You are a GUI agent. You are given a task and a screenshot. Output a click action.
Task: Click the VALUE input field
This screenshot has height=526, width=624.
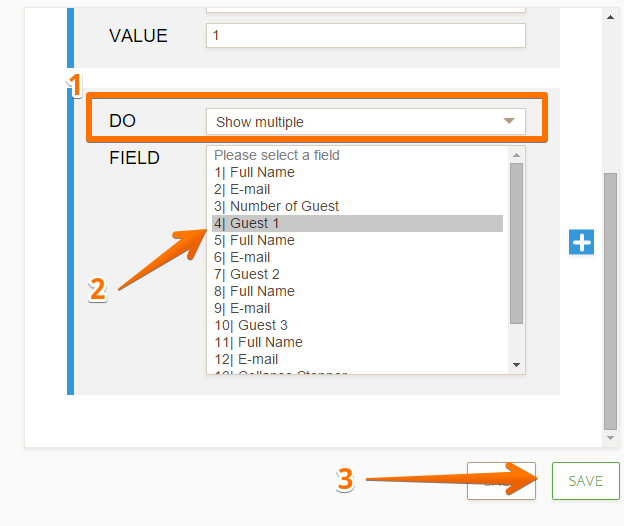tap(365, 36)
